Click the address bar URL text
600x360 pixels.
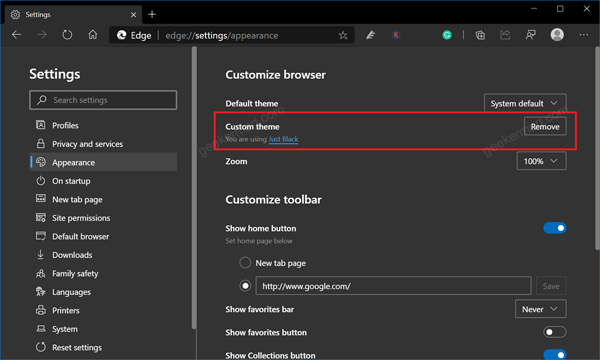click(x=222, y=36)
